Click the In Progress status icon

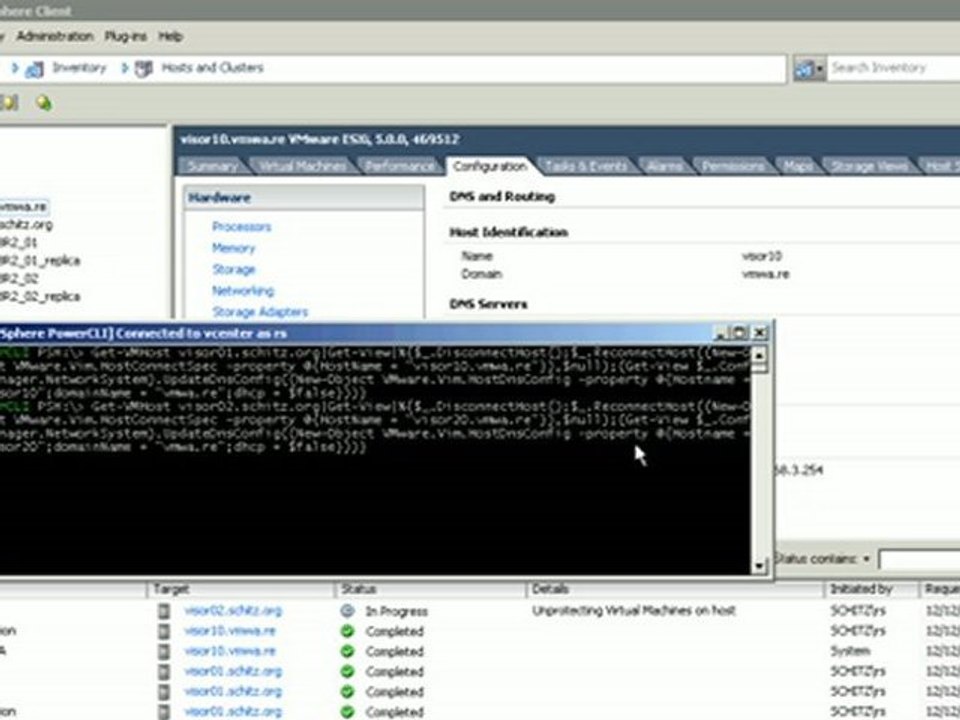[347, 611]
